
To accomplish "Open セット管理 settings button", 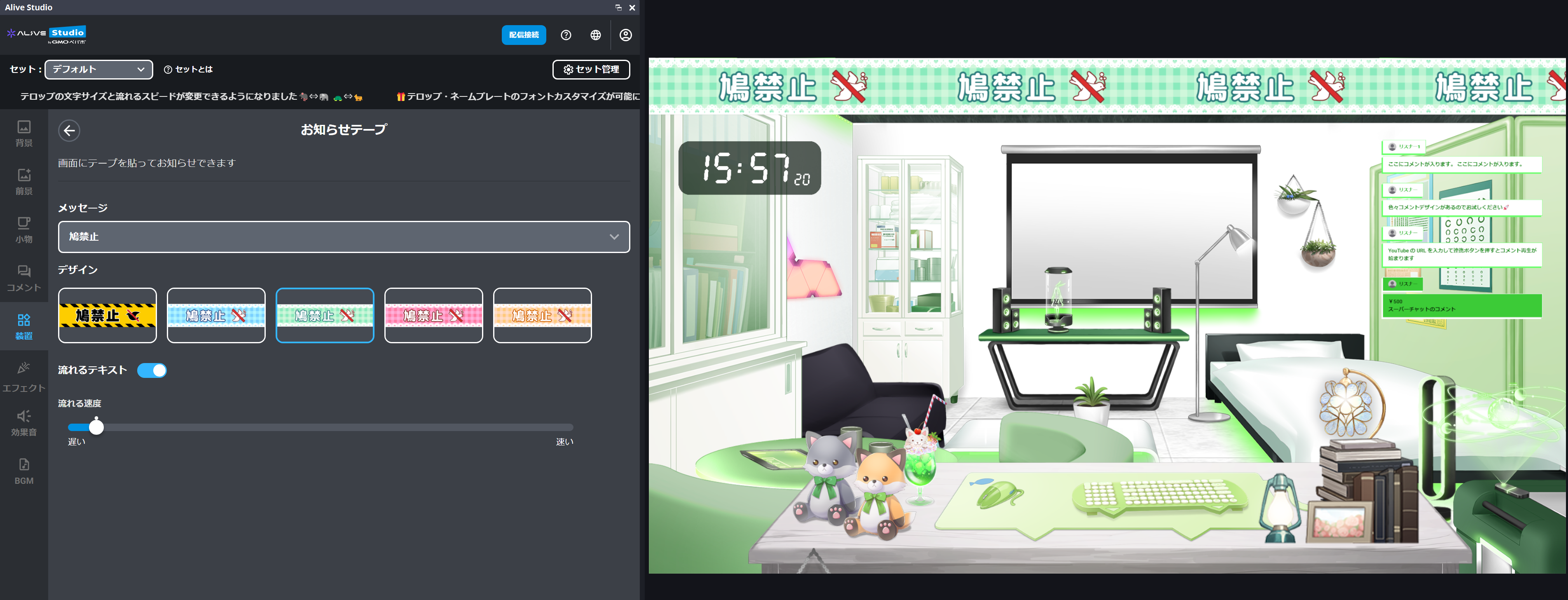I will tap(590, 70).
